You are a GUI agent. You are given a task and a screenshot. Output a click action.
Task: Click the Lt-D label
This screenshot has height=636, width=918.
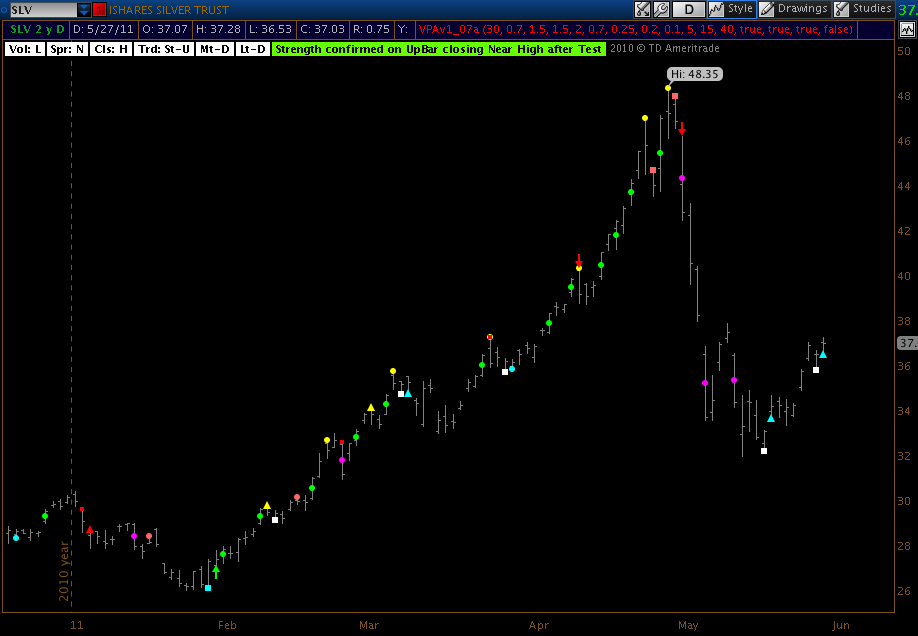coord(252,49)
